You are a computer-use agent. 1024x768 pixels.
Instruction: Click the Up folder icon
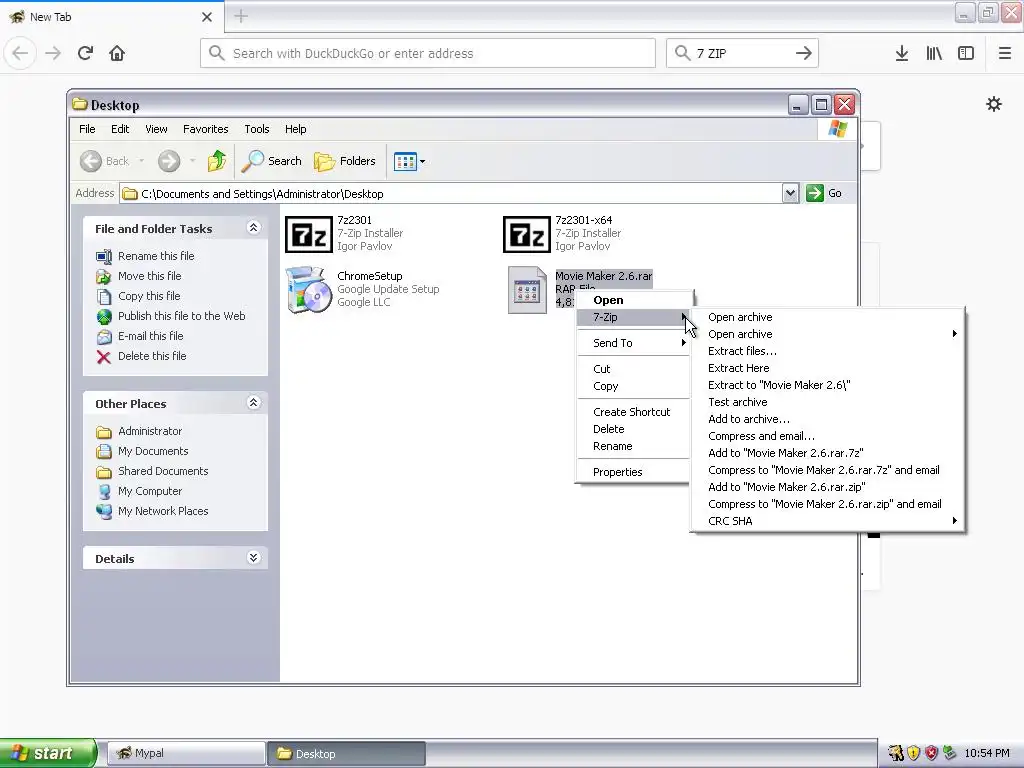coord(217,161)
